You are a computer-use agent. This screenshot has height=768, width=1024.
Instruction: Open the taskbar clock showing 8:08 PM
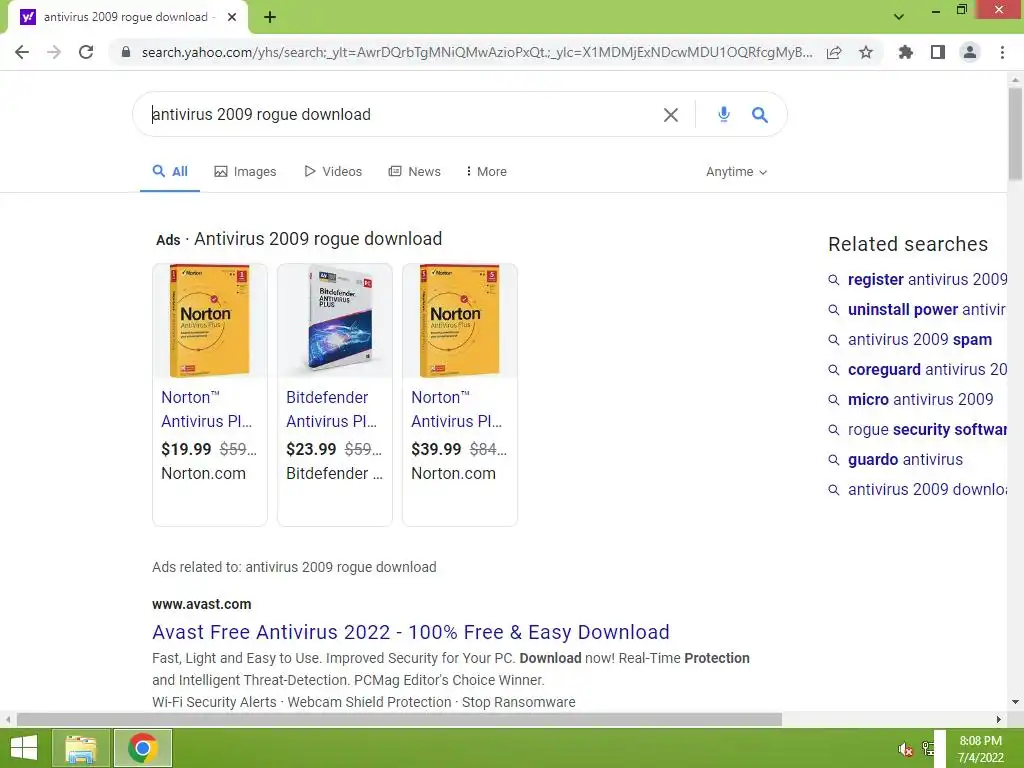(x=980, y=749)
